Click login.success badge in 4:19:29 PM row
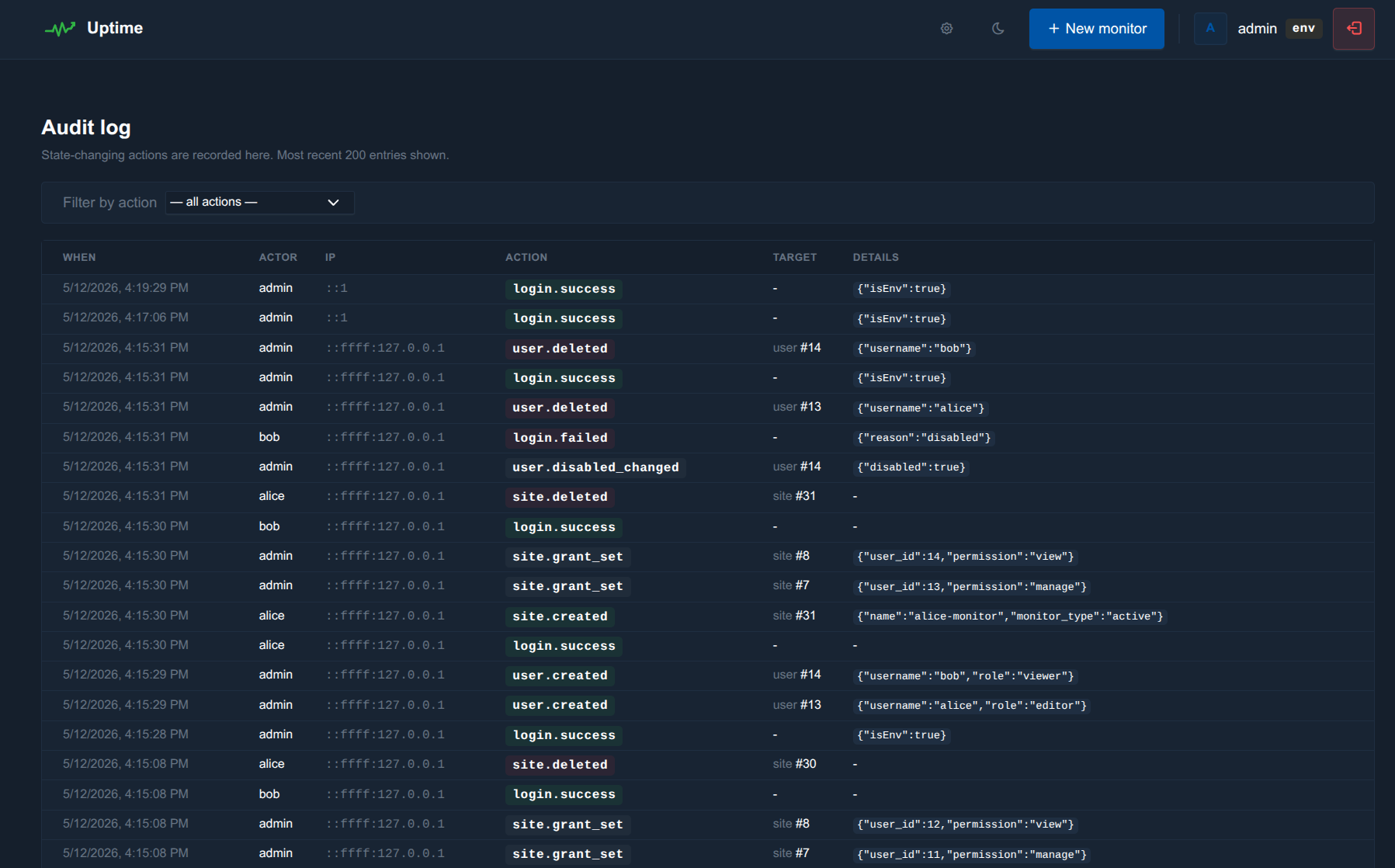Screen dimensions: 1395x868 [564, 289]
